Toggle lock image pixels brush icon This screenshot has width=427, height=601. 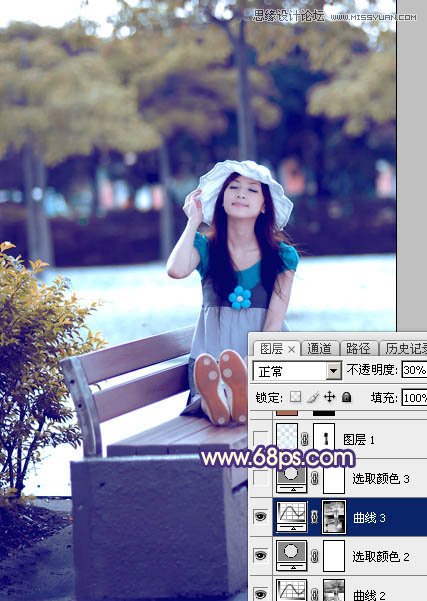(x=313, y=397)
